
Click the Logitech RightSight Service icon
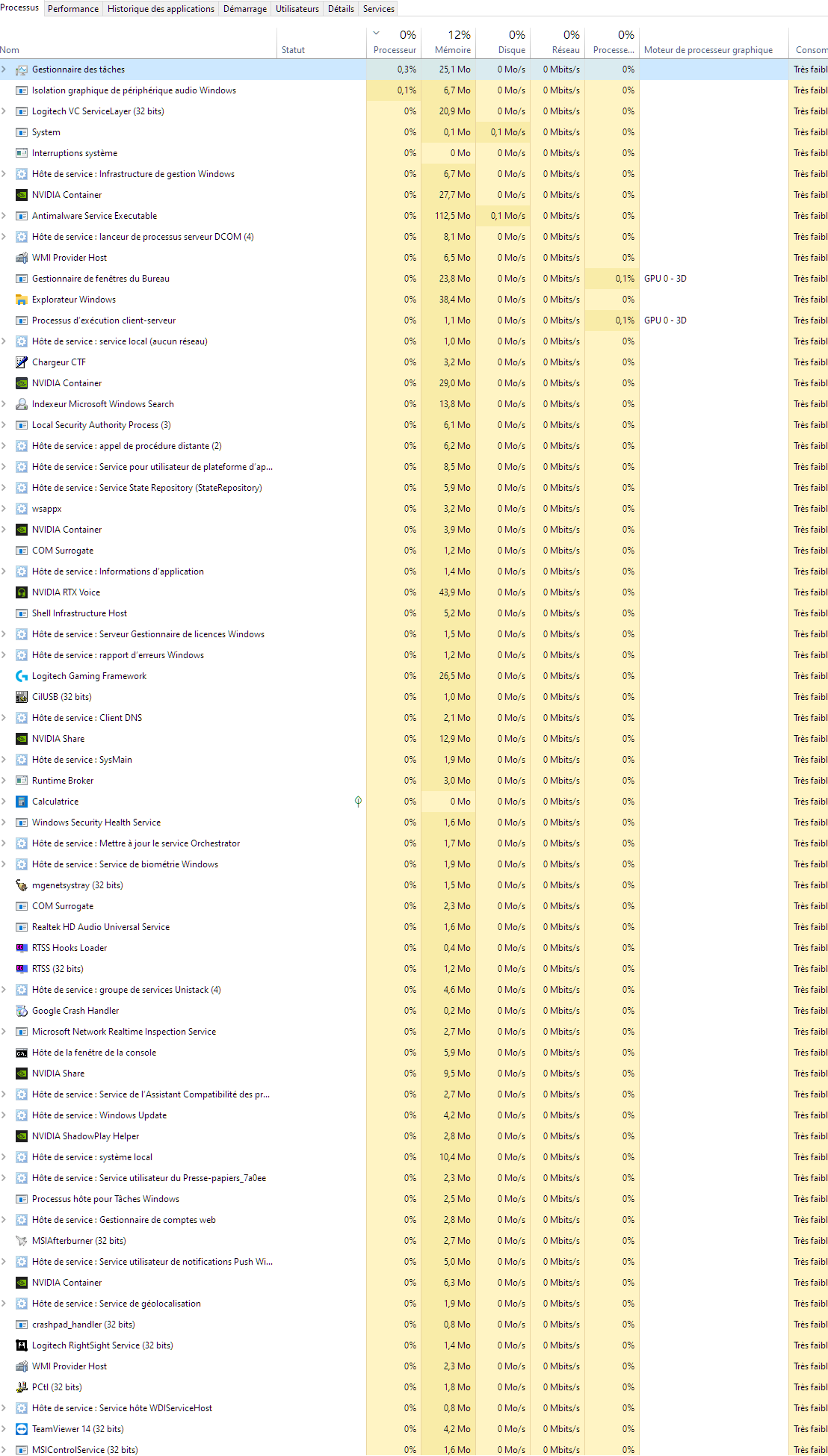point(22,1345)
